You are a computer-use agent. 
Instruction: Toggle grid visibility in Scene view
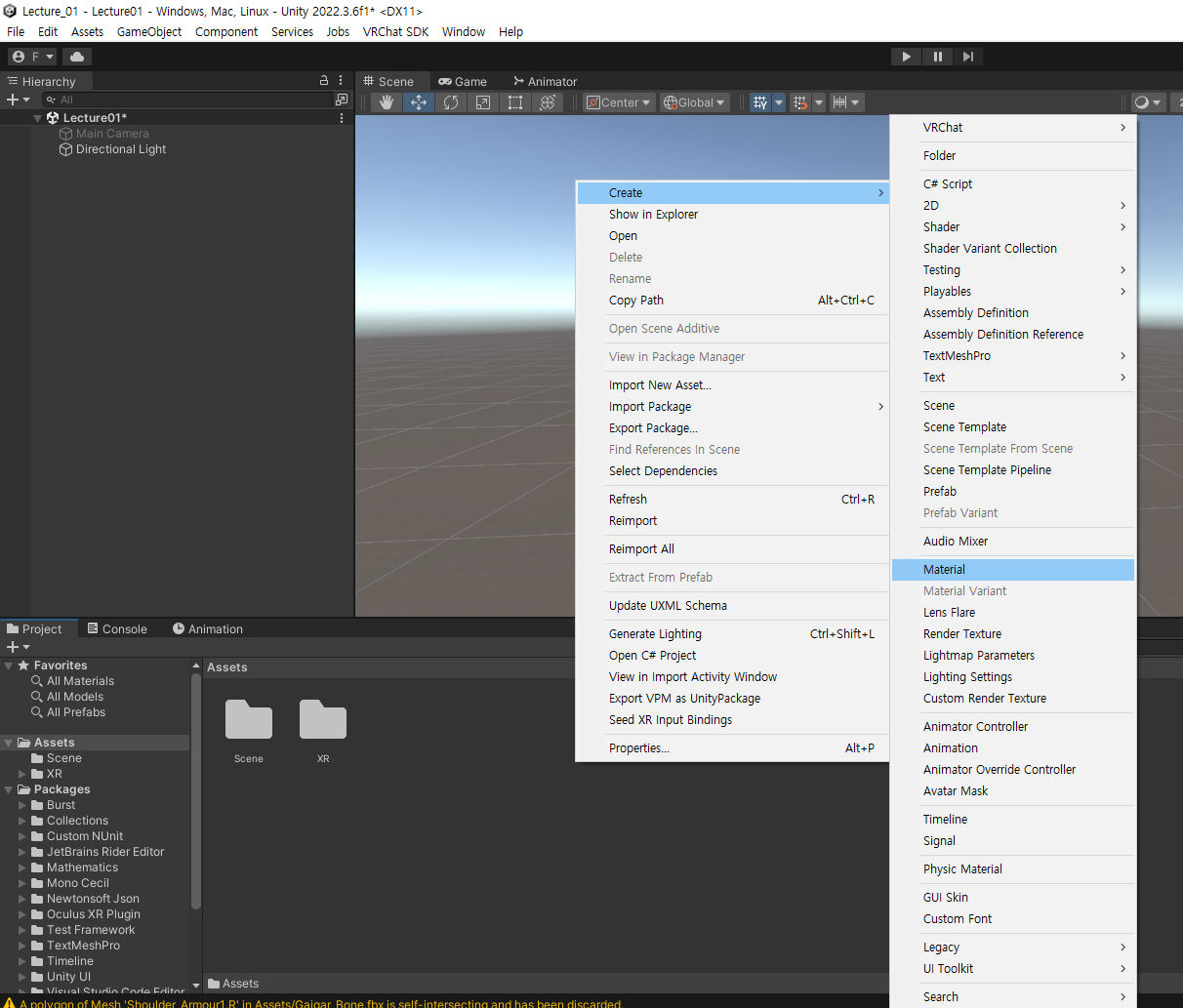(x=760, y=102)
